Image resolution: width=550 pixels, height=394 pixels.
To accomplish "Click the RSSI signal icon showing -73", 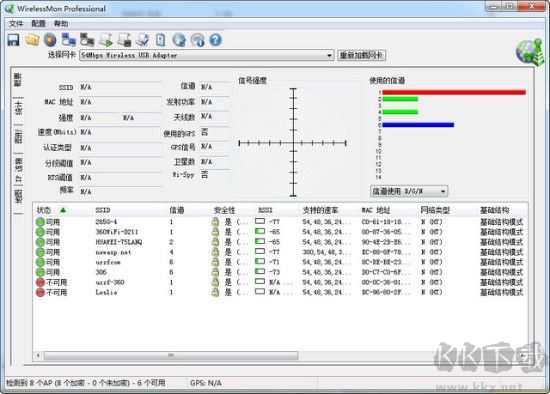I will (x=260, y=272).
